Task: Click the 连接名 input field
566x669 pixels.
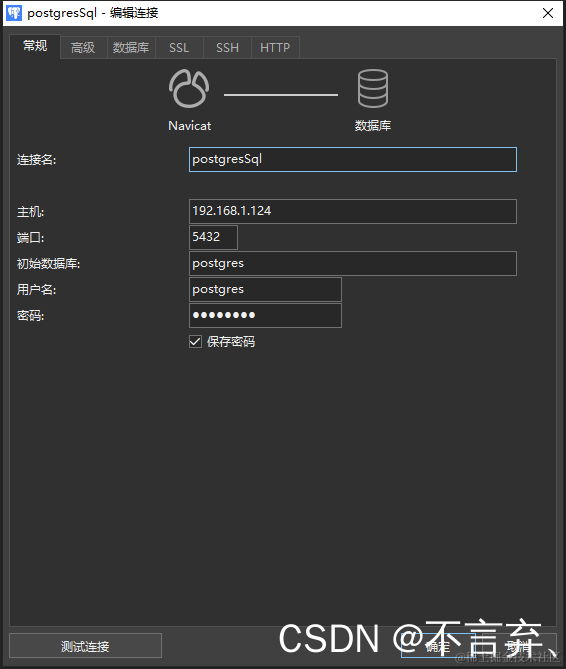Action: point(353,160)
